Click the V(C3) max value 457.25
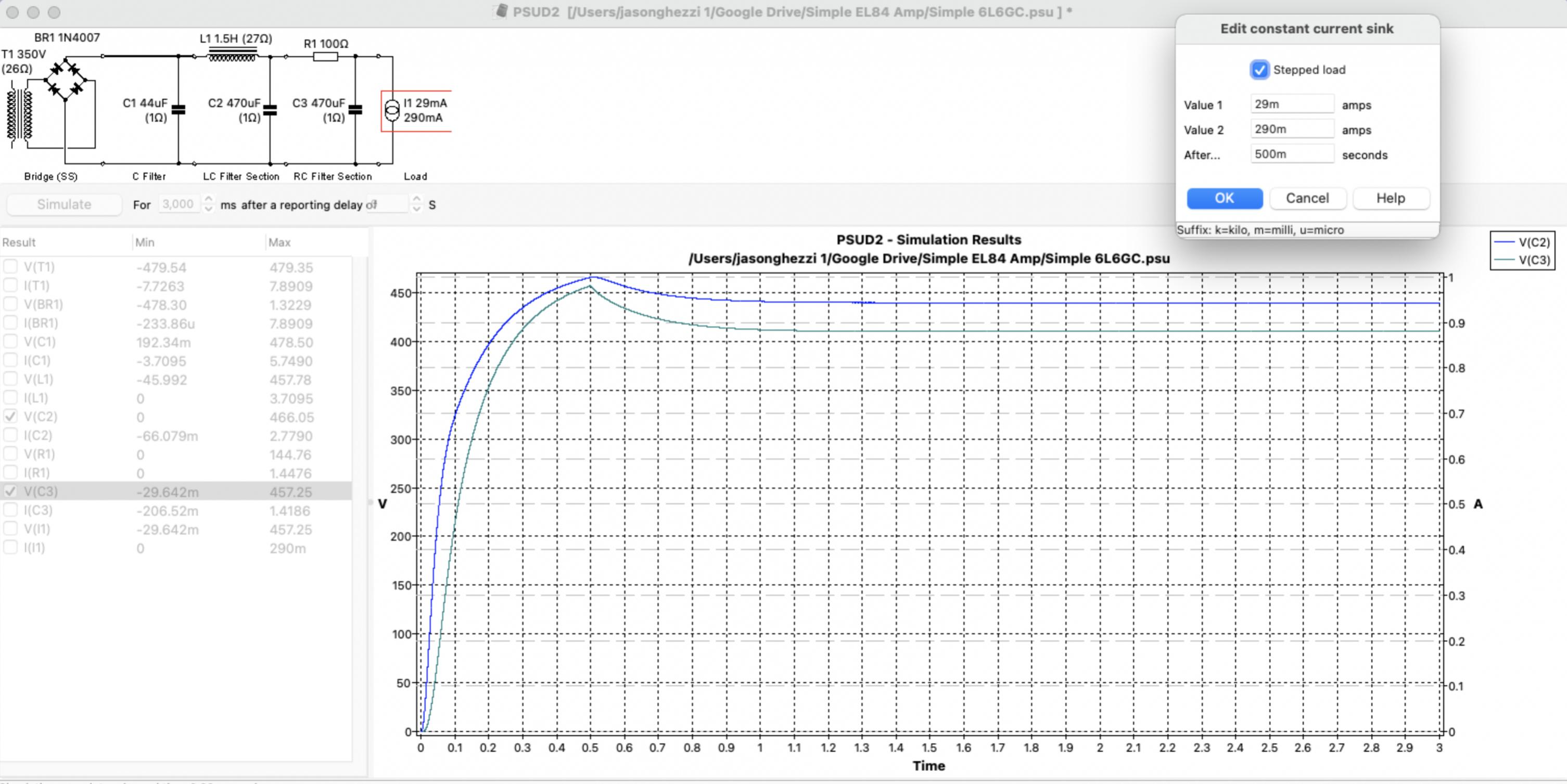This screenshot has height=784, width=1567. 291,492
